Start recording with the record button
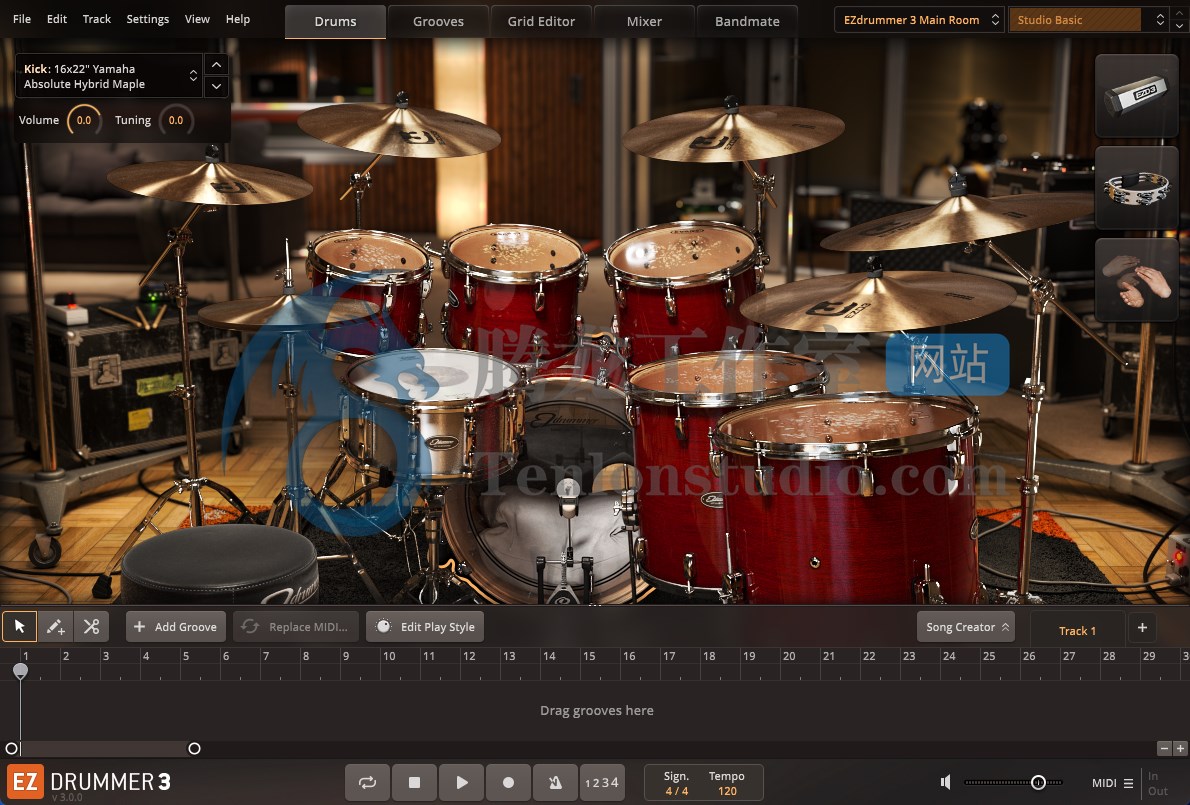The height and width of the screenshot is (805, 1190). (508, 782)
